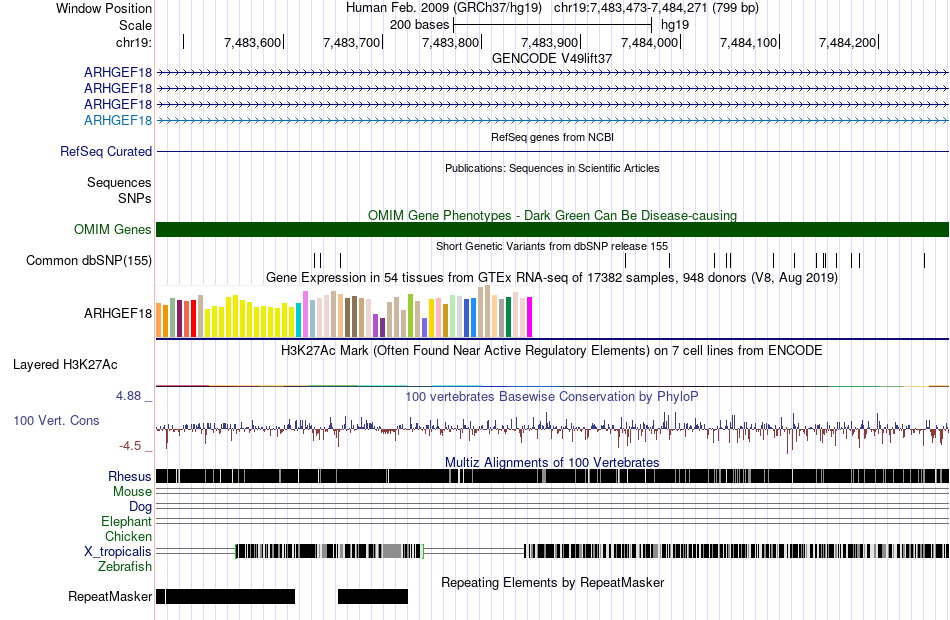Click the Sequences track label

(x=119, y=182)
